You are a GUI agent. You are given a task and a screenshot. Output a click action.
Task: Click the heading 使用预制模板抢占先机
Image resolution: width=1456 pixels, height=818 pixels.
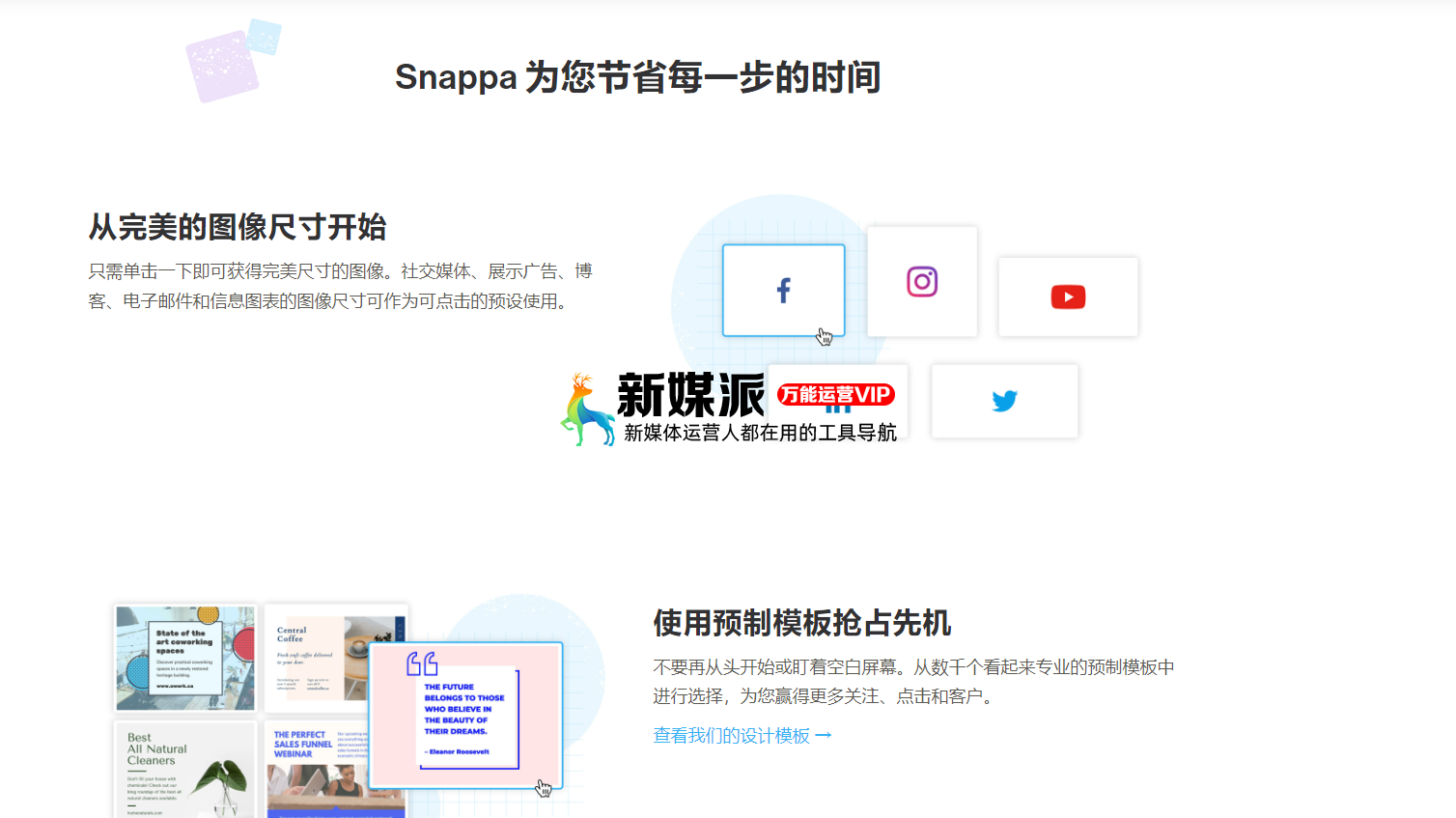tap(802, 623)
